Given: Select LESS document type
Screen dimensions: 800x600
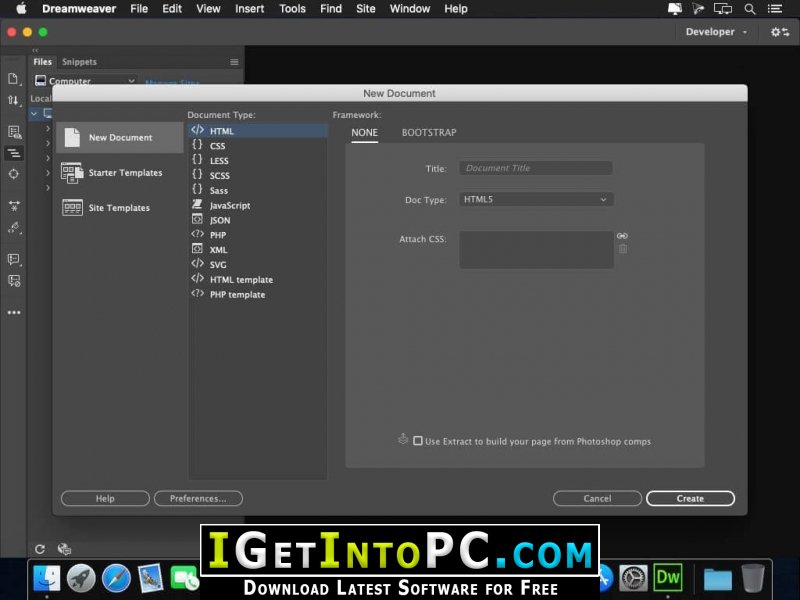Looking at the screenshot, I should [x=258, y=160].
